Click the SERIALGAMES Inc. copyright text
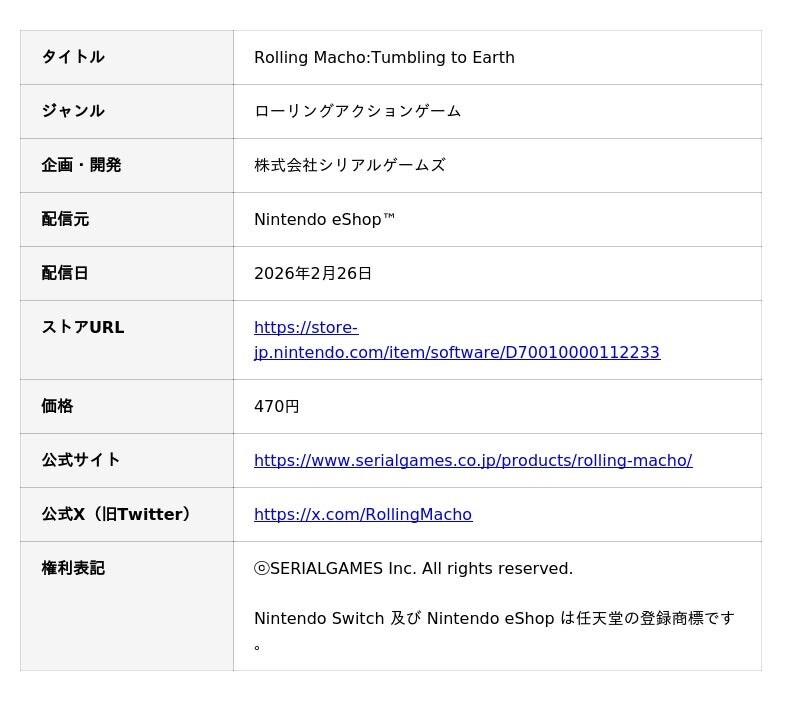The width and height of the screenshot is (800, 701). [413, 568]
